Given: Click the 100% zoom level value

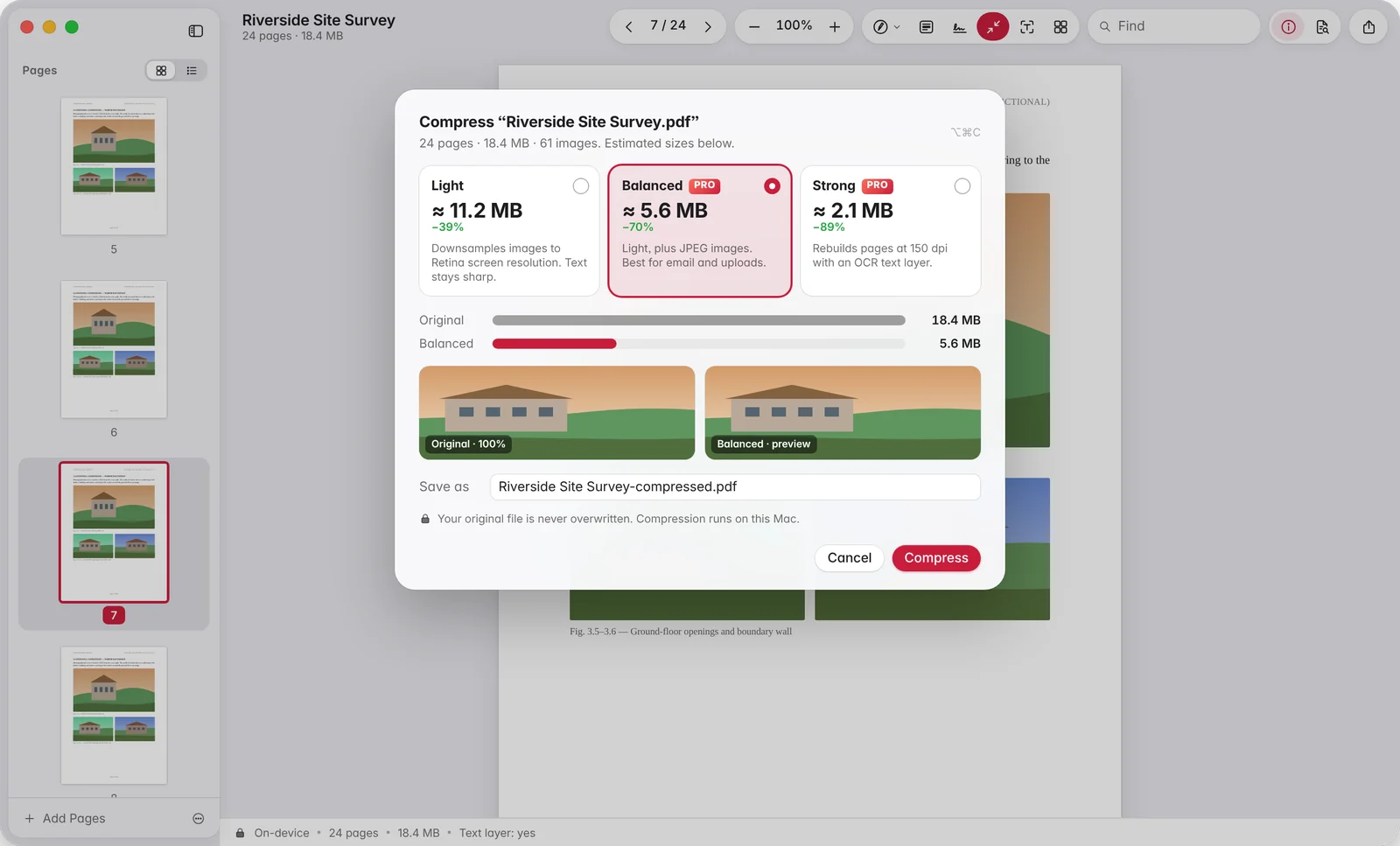Looking at the screenshot, I should pyautogui.click(x=794, y=26).
